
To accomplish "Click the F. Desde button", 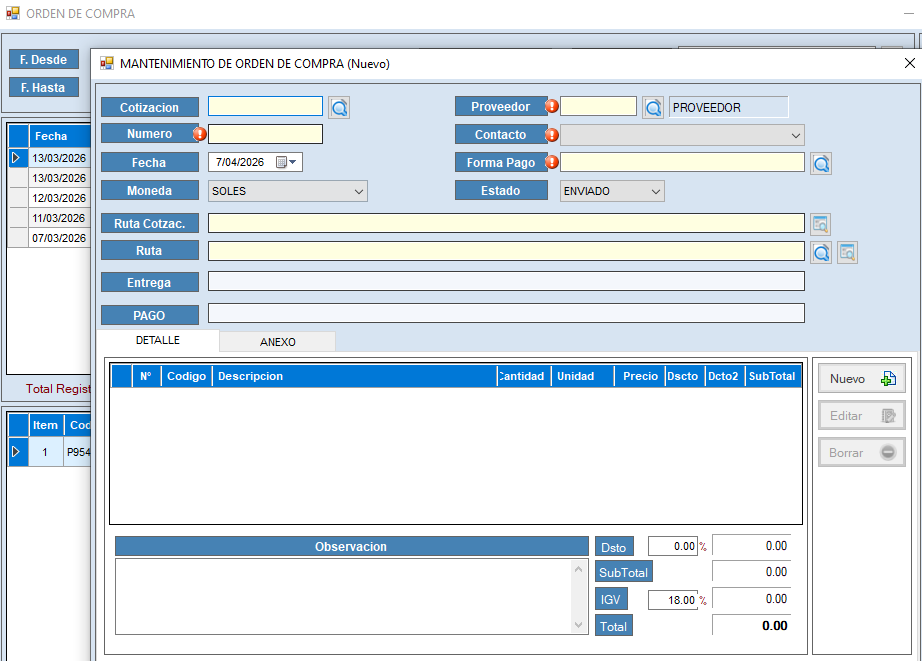I will pos(43,60).
